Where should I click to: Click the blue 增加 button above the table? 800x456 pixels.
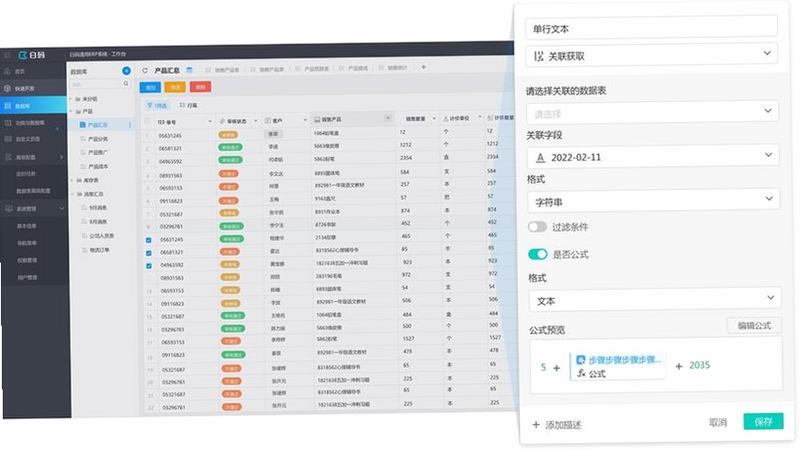pos(150,87)
